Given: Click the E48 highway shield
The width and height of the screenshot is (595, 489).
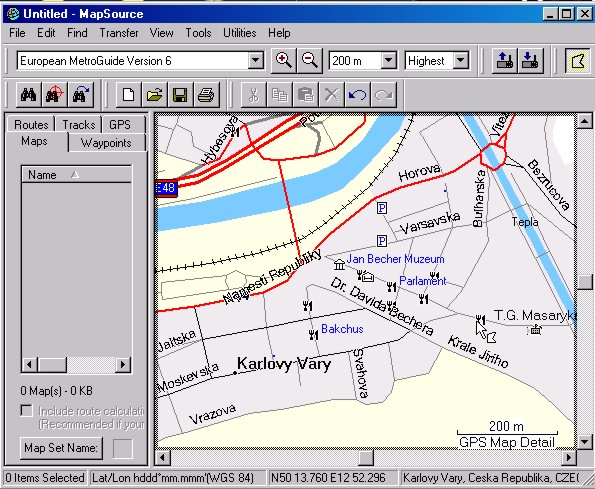Looking at the screenshot, I should (x=167, y=188).
